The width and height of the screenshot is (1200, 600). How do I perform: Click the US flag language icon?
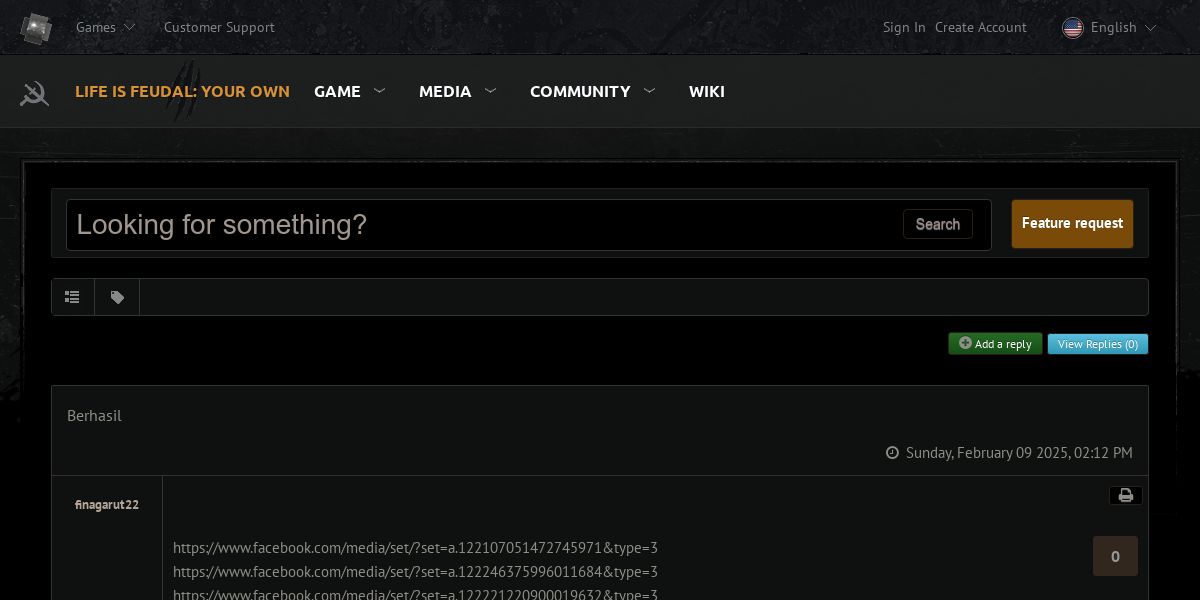click(x=1073, y=28)
